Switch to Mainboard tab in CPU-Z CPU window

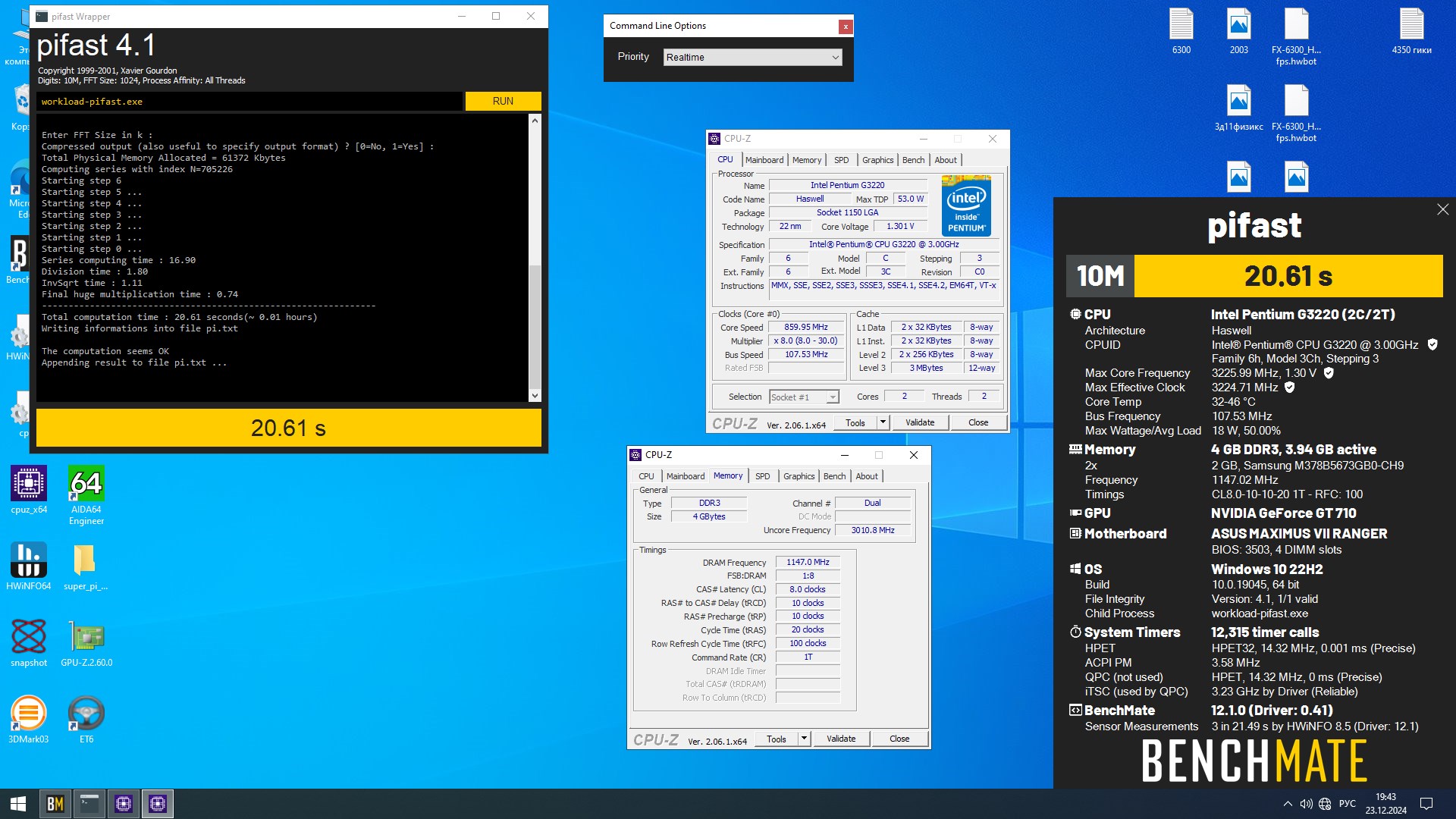tap(764, 160)
